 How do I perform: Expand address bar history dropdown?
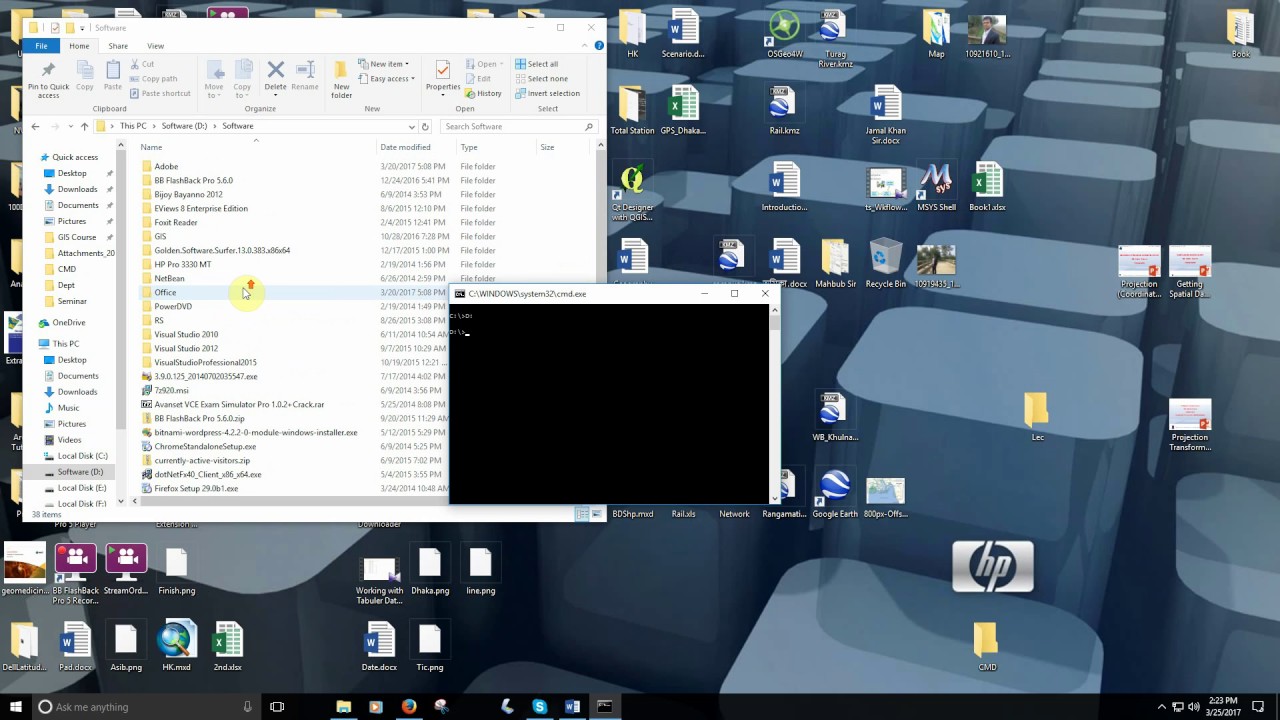[x=411, y=126]
